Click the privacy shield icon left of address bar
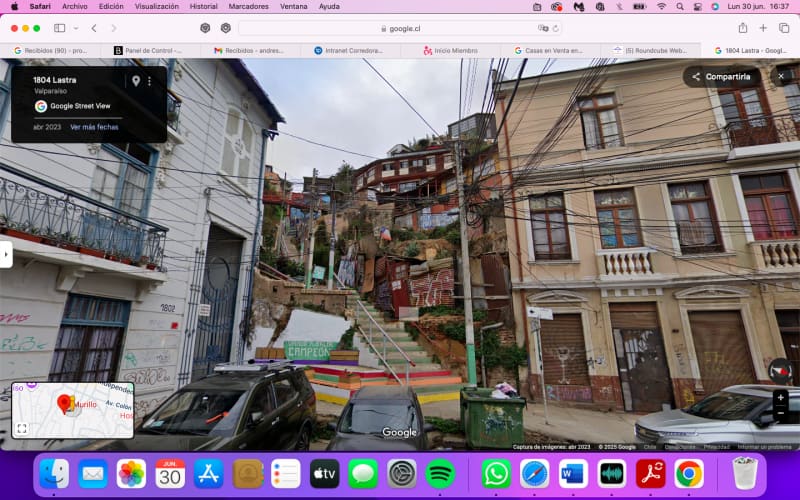 click(x=205, y=28)
